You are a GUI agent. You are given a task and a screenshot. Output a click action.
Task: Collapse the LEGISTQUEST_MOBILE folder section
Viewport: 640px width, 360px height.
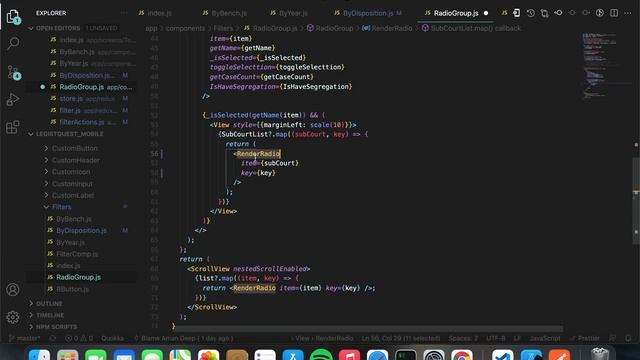coord(69,134)
